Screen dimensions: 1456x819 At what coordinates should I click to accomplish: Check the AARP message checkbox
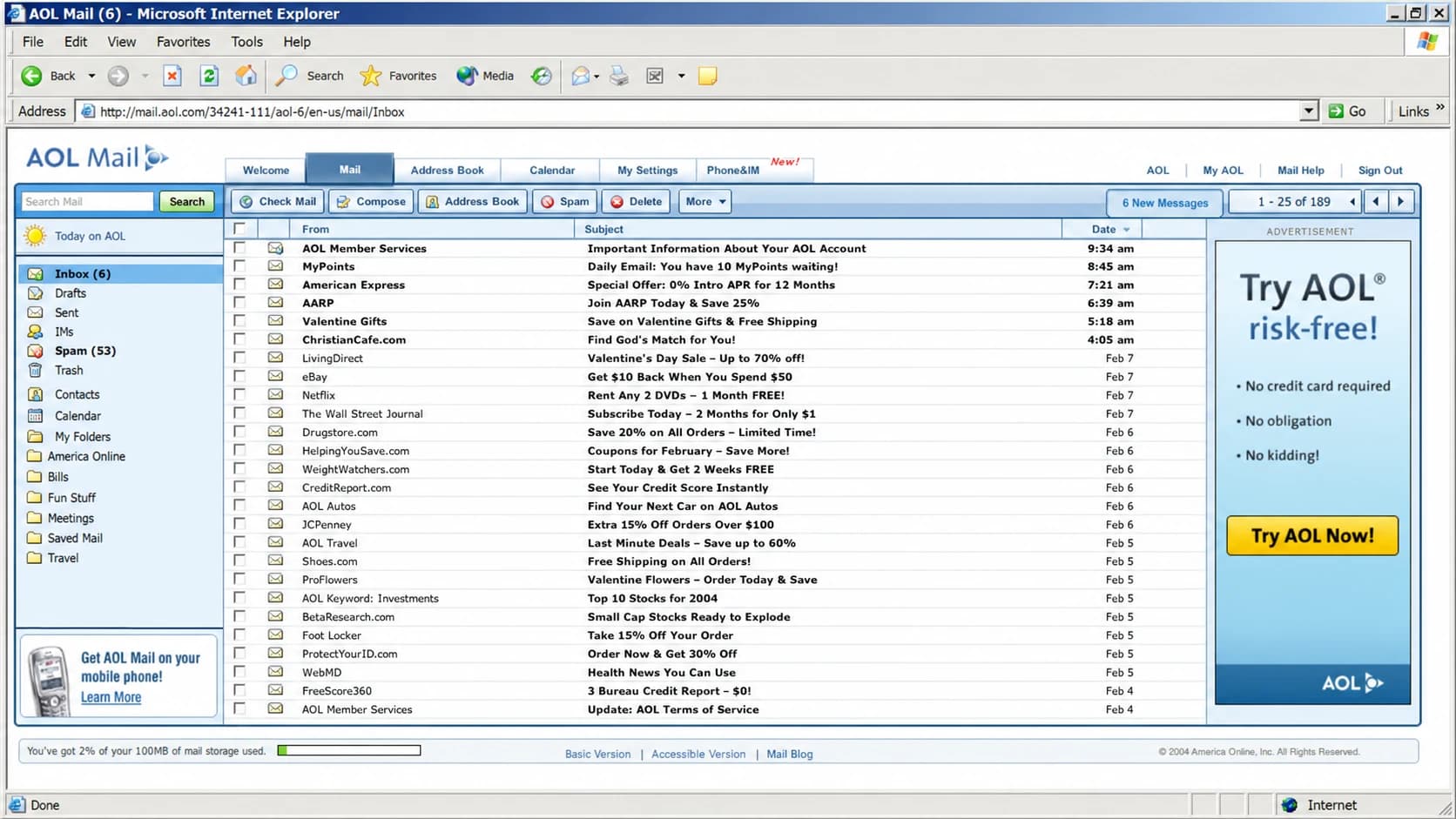pyautogui.click(x=239, y=303)
